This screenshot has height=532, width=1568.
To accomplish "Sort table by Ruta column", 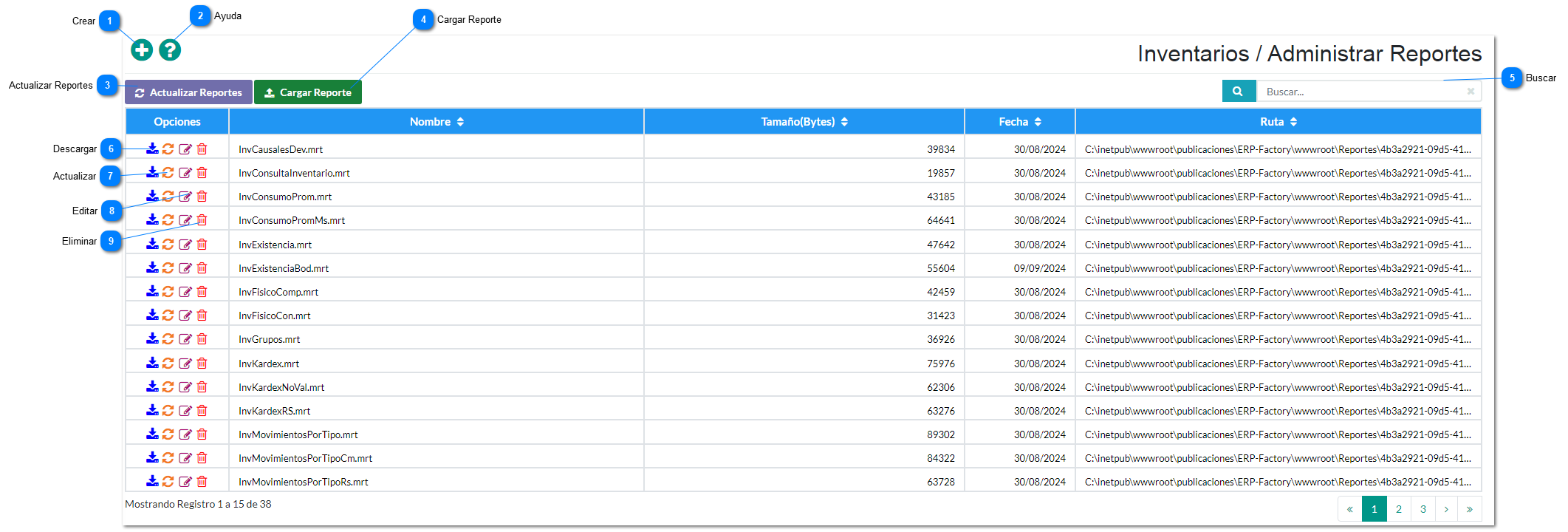I will coord(1278,121).
